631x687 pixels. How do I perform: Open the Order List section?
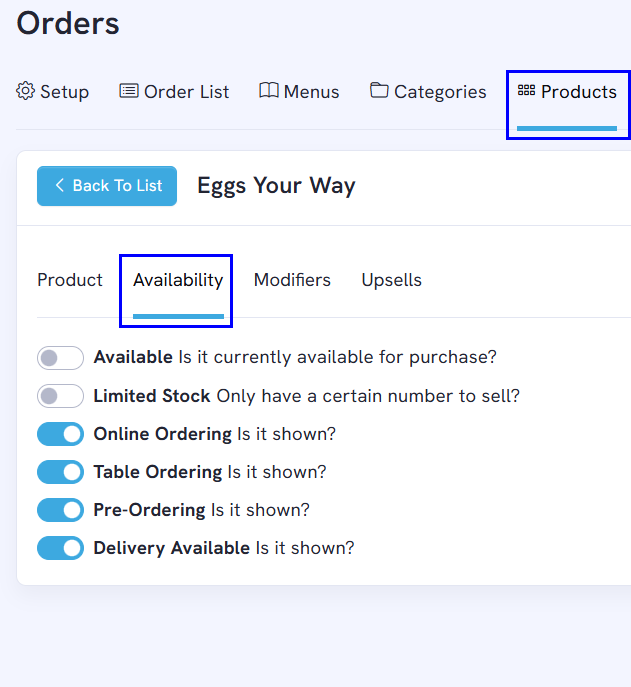pos(174,92)
